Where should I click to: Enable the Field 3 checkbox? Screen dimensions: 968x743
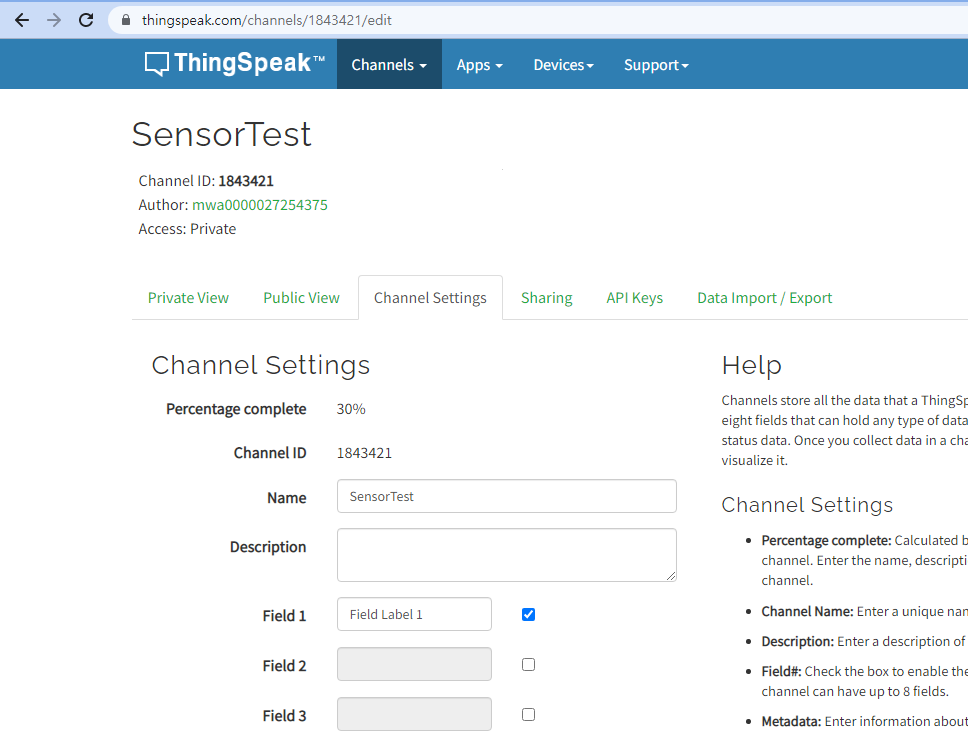[x=528, y=715]
